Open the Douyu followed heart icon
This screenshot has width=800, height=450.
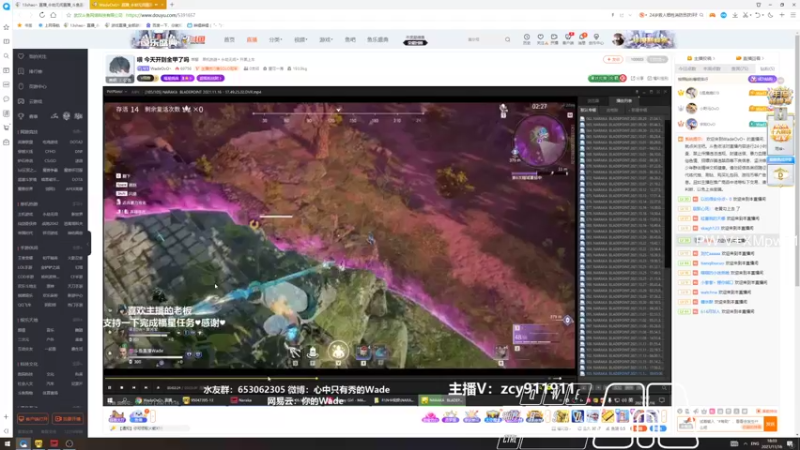pyautogui.click(x=540, y=39)
